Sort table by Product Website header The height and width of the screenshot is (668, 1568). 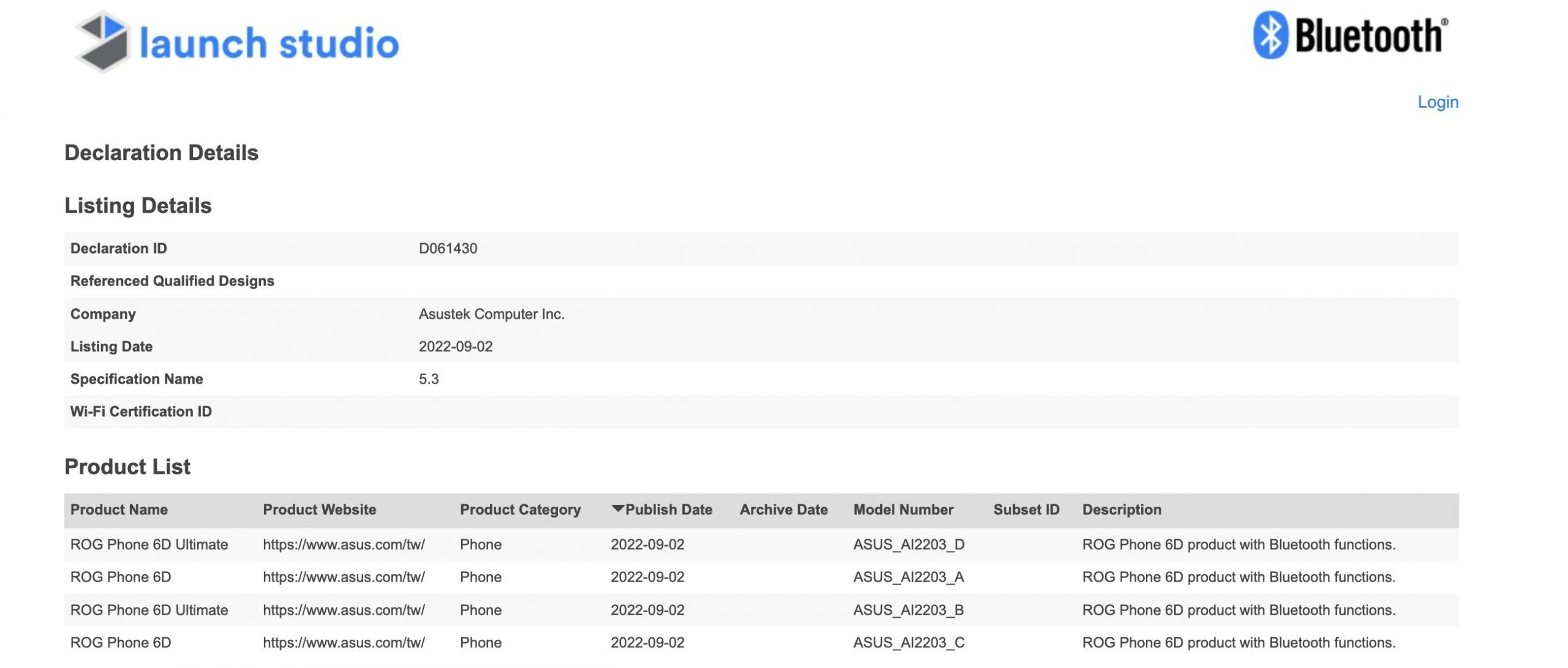(x=319, y=510)
